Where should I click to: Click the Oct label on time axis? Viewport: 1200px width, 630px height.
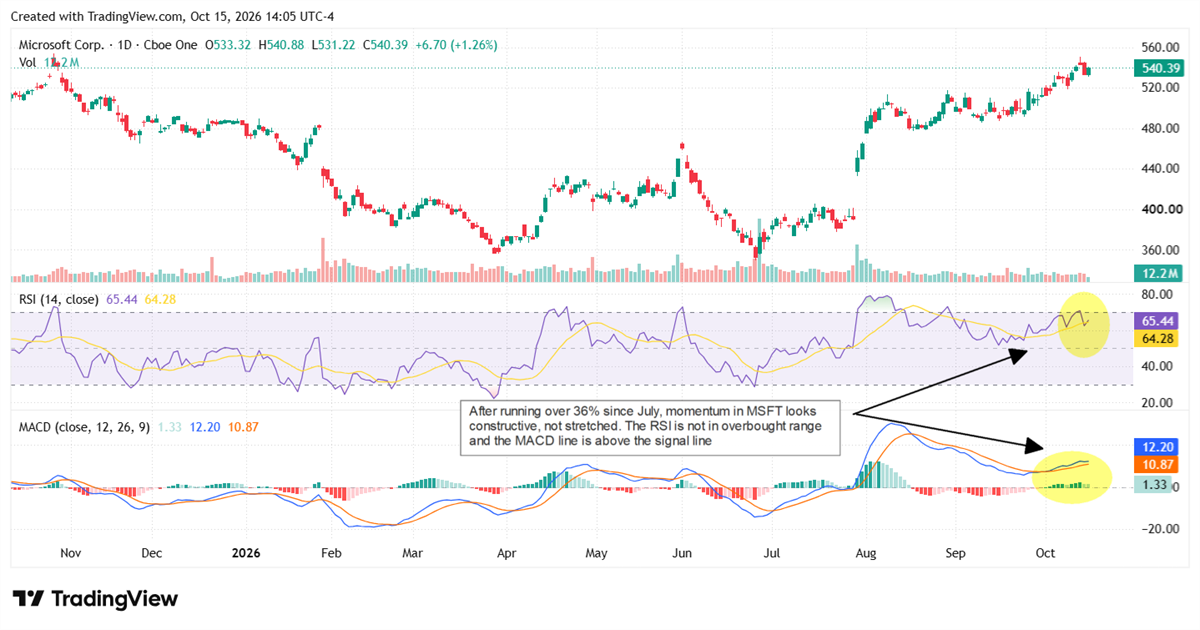click(x=1046, y=552)
